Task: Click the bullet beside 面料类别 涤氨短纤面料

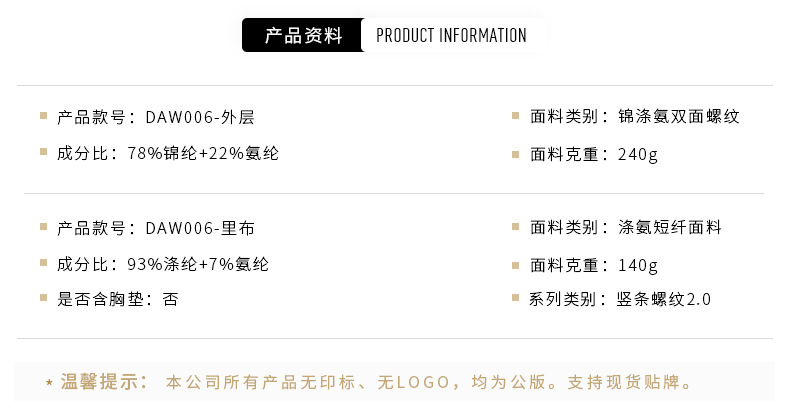Action: (x=516, y=227)
